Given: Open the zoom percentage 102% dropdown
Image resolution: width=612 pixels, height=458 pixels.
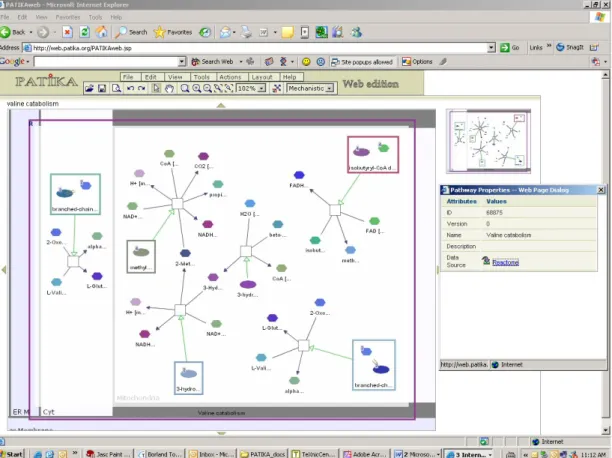Looking at the screenshot, I should pos(262,89).
